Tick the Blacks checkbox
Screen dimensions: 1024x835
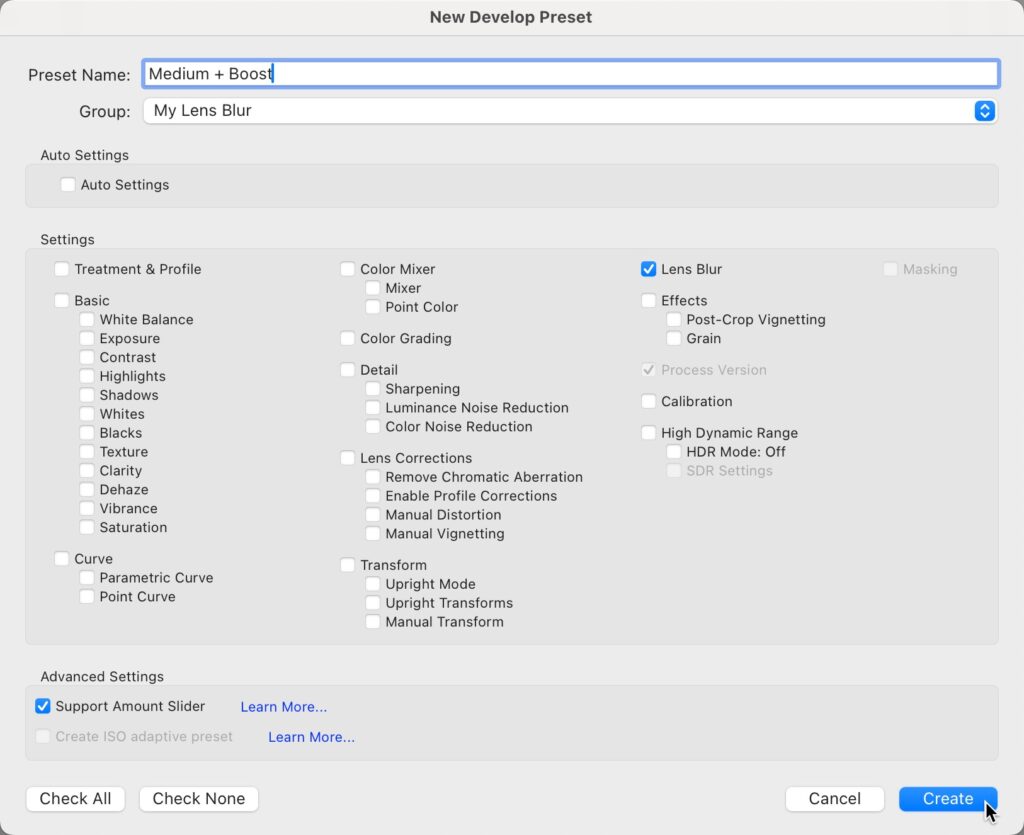point(86,433)
